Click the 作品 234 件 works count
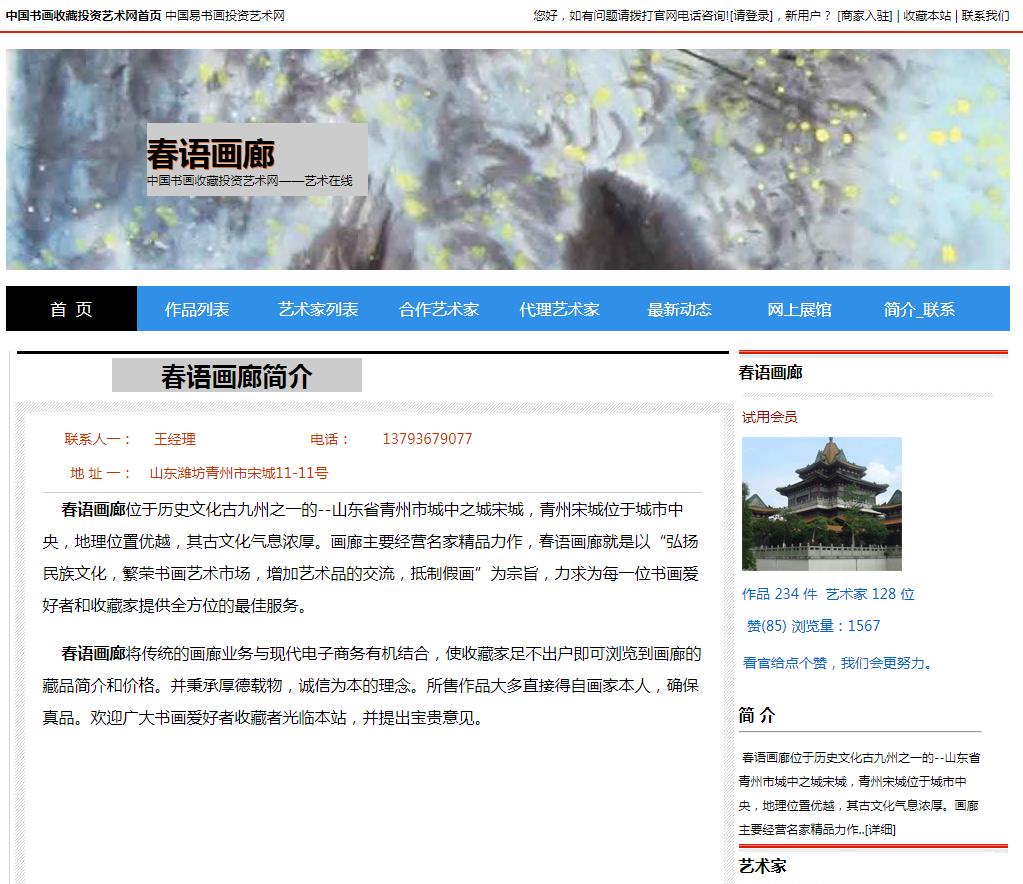 [x=780, y=594]
